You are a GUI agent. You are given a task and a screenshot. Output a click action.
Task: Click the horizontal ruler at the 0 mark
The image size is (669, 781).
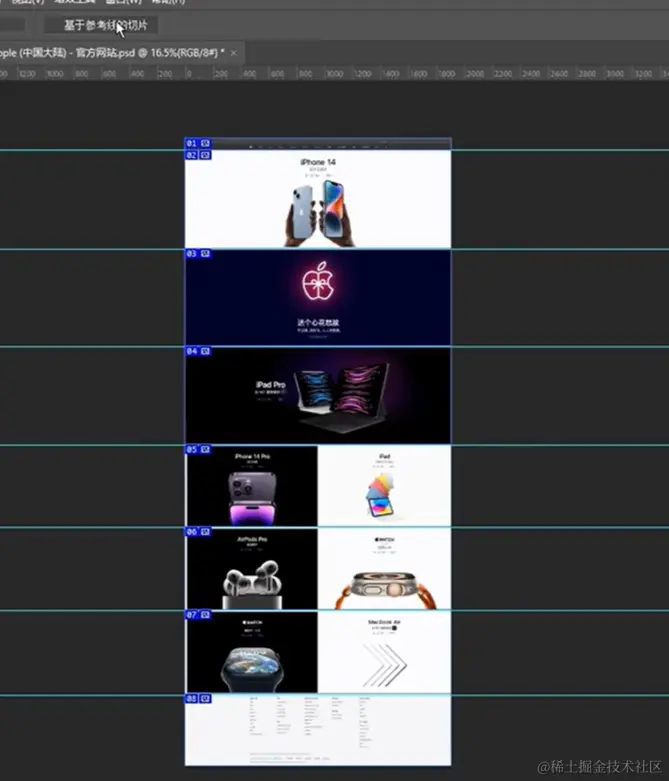pos(189,74)
